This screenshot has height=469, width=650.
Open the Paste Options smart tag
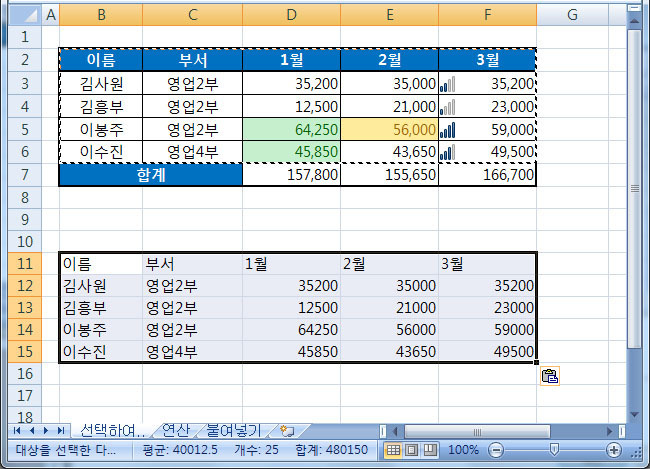click(x=550, y=376)
